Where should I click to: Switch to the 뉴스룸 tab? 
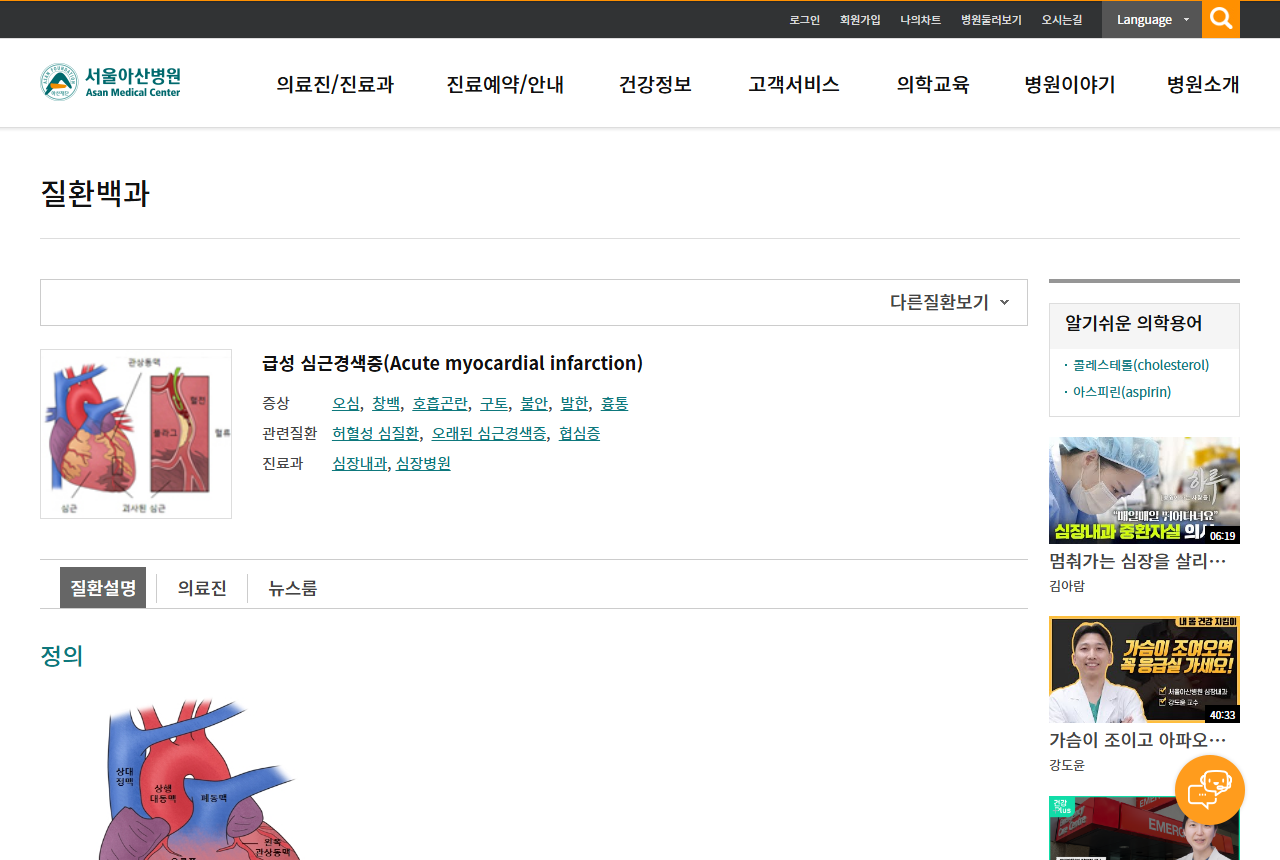pos(293,588)
